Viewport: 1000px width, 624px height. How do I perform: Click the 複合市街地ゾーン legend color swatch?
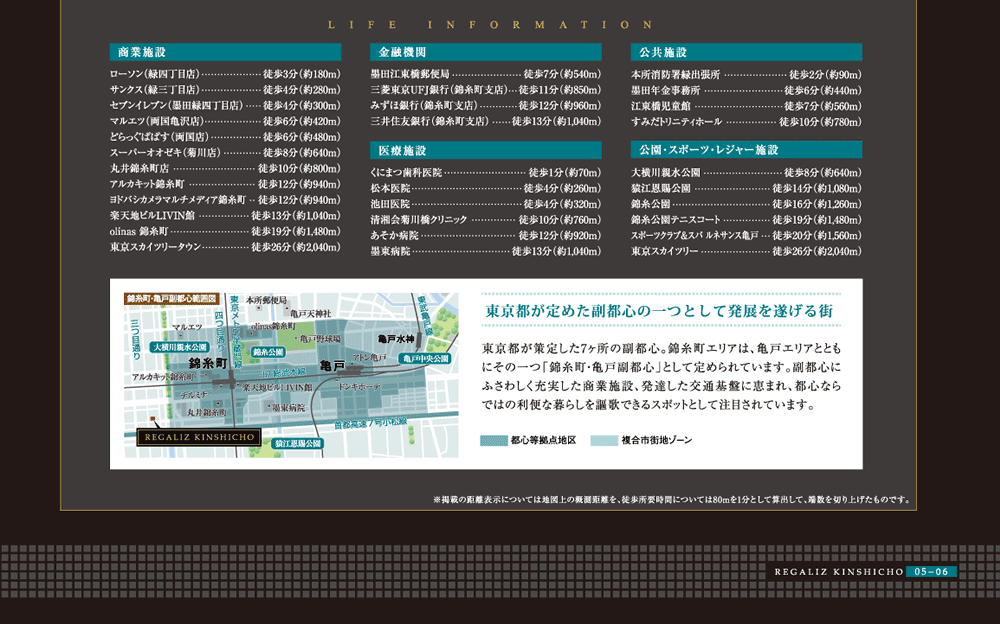click(604, 440)
